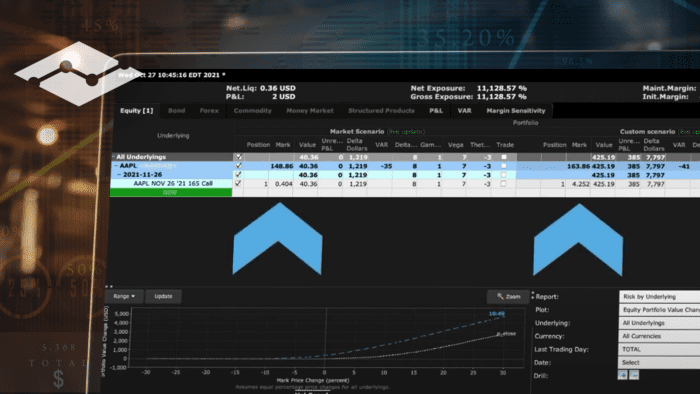This screenshot has width=700, height=394.
Task: Switch to the VAR tab
Action: point(464,111)
